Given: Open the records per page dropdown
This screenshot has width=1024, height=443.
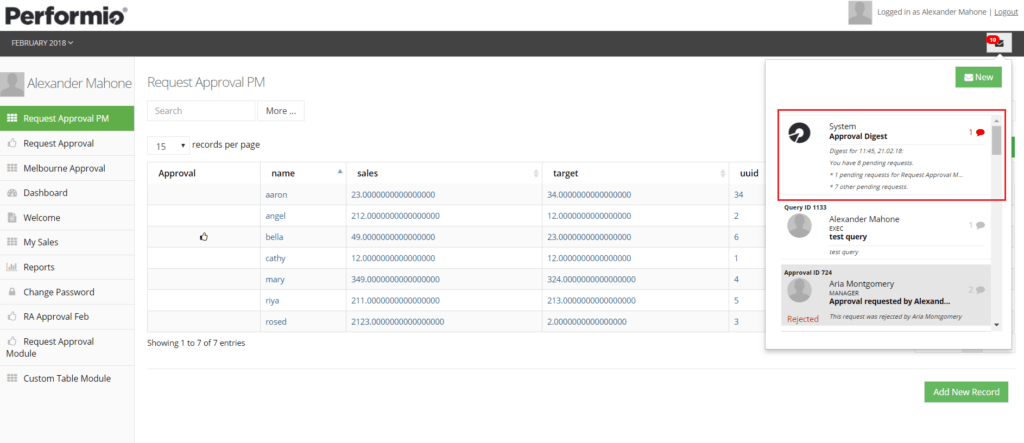Looking at the screenshot, I should click(169, 145).
